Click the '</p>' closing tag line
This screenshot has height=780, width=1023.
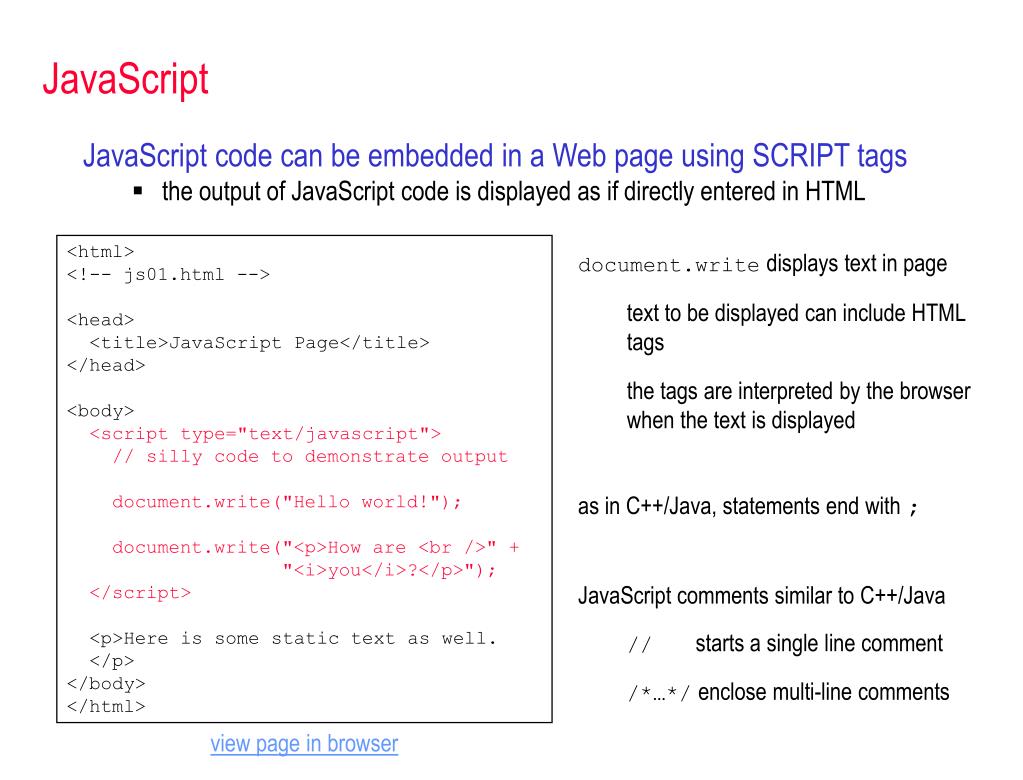tap(112, 662)
